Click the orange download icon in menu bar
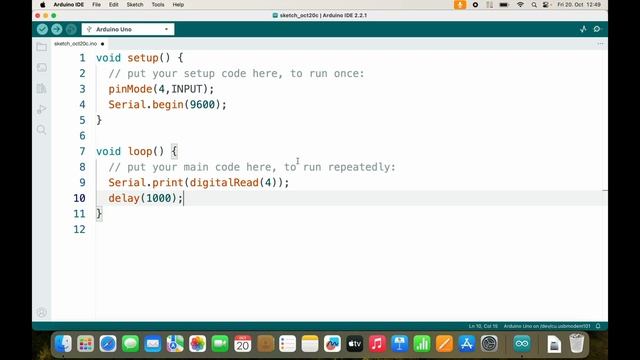The image size is (640, 360). coord(460,5)
